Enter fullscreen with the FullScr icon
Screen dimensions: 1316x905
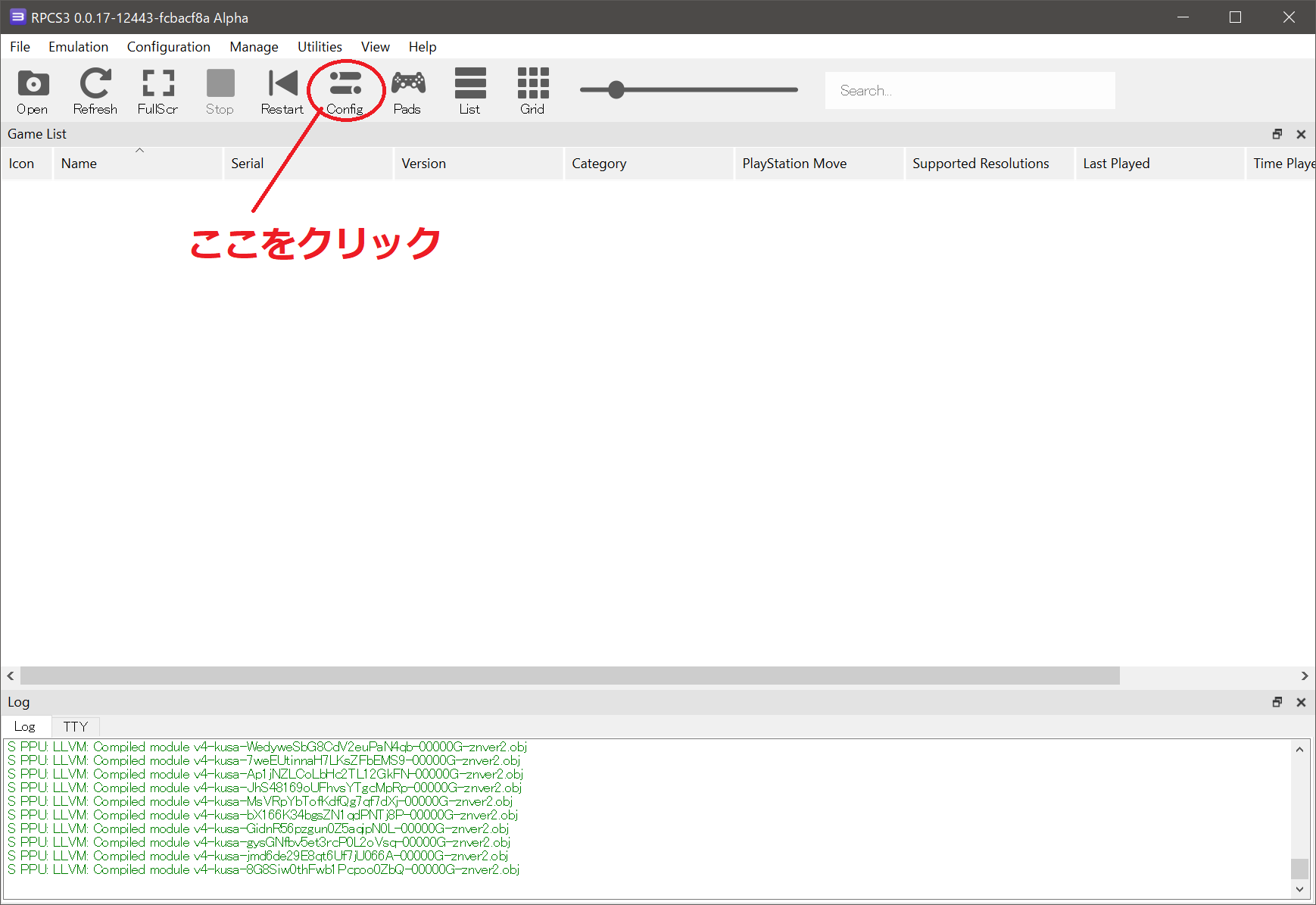coord(157,91)
